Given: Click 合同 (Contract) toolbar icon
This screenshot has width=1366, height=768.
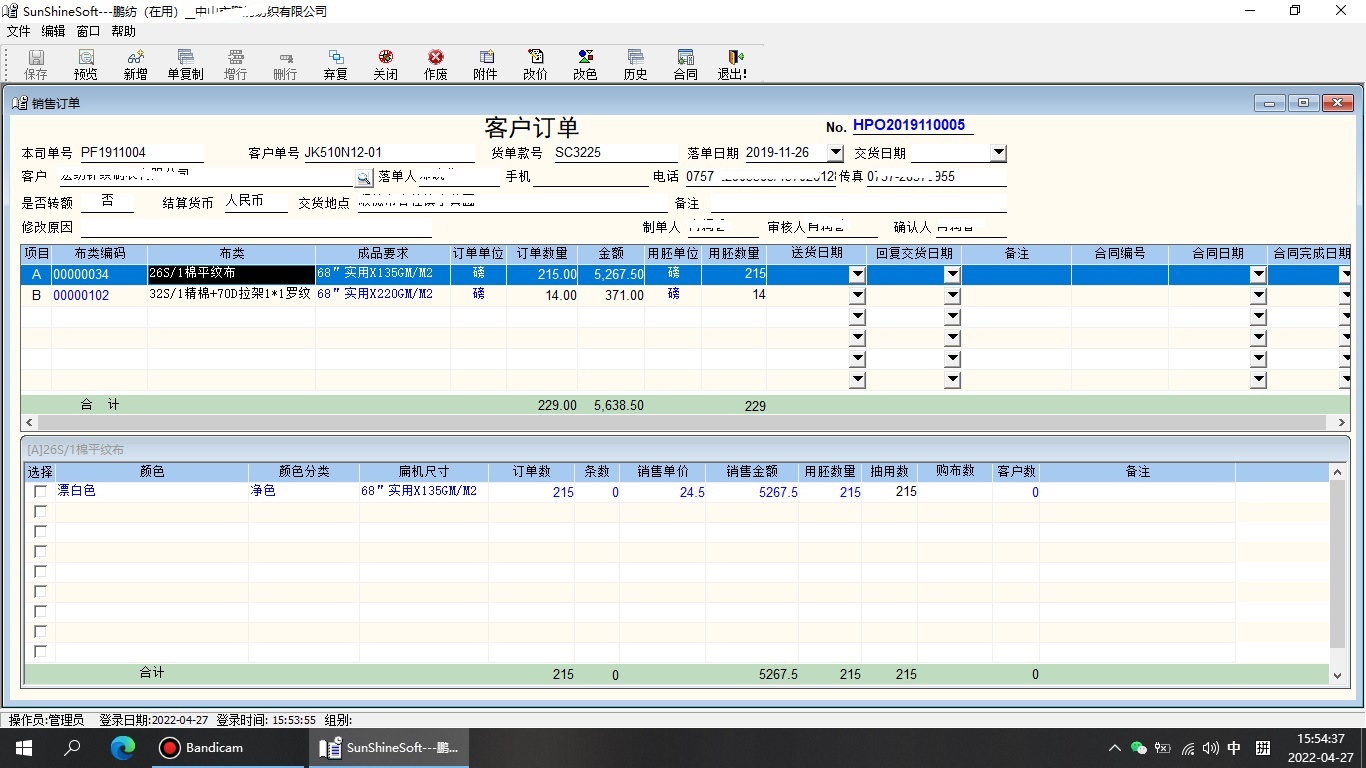Looking at the screenshot, I should [x=685, y=65].
